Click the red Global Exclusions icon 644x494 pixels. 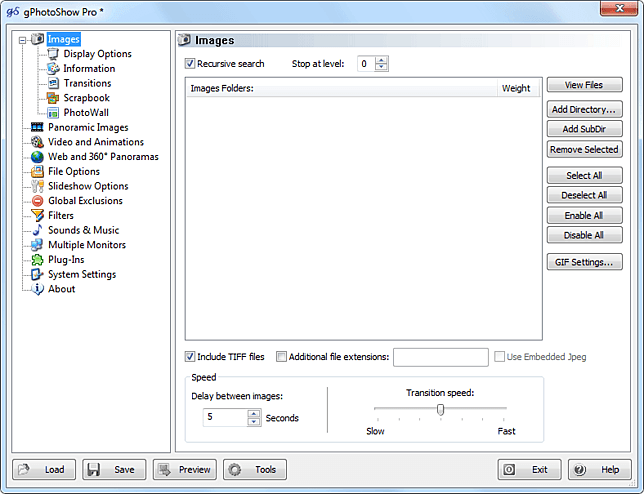click(37, 201)
